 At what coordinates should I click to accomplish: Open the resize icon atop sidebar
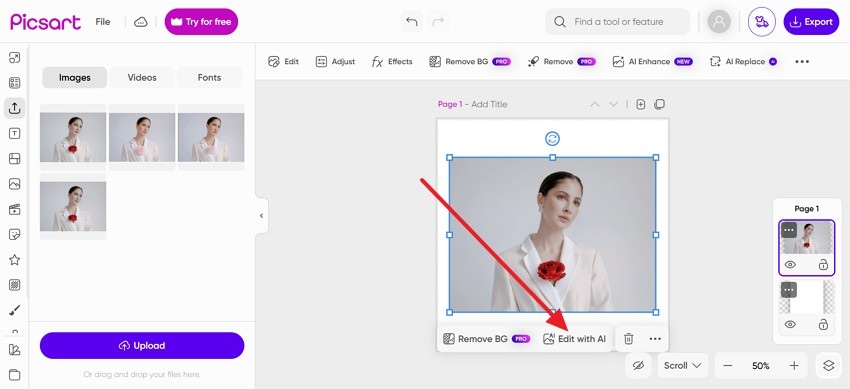[15, 57]
